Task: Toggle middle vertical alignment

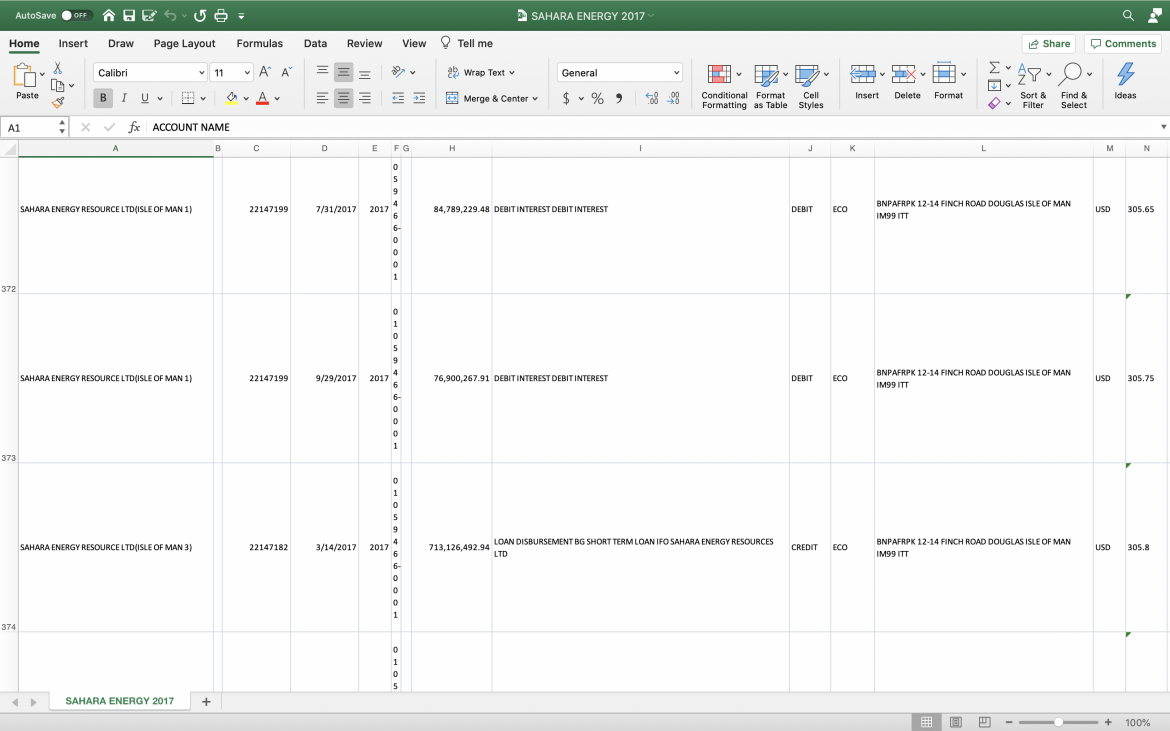Action: coord(343,72)
